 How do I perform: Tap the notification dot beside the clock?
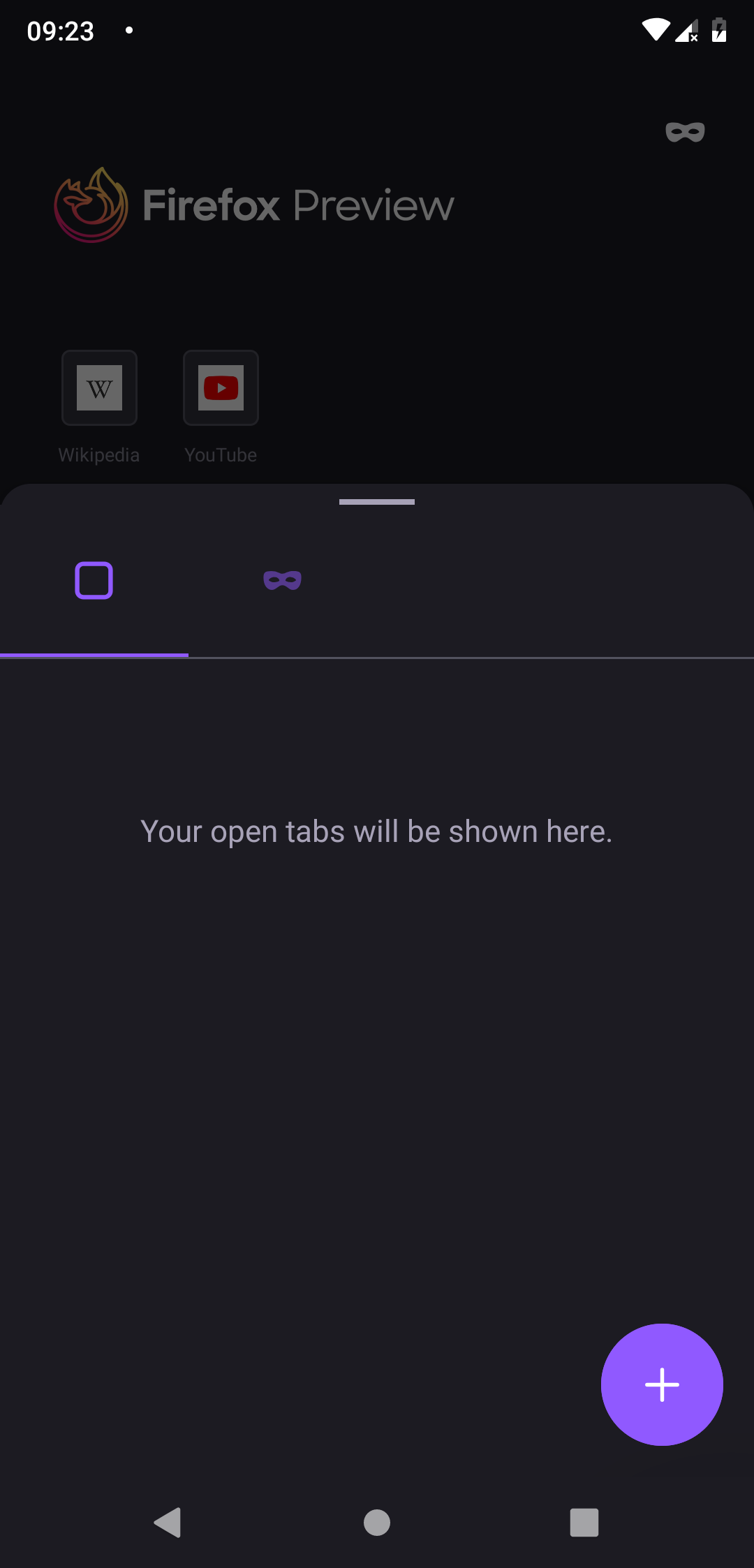129,30
